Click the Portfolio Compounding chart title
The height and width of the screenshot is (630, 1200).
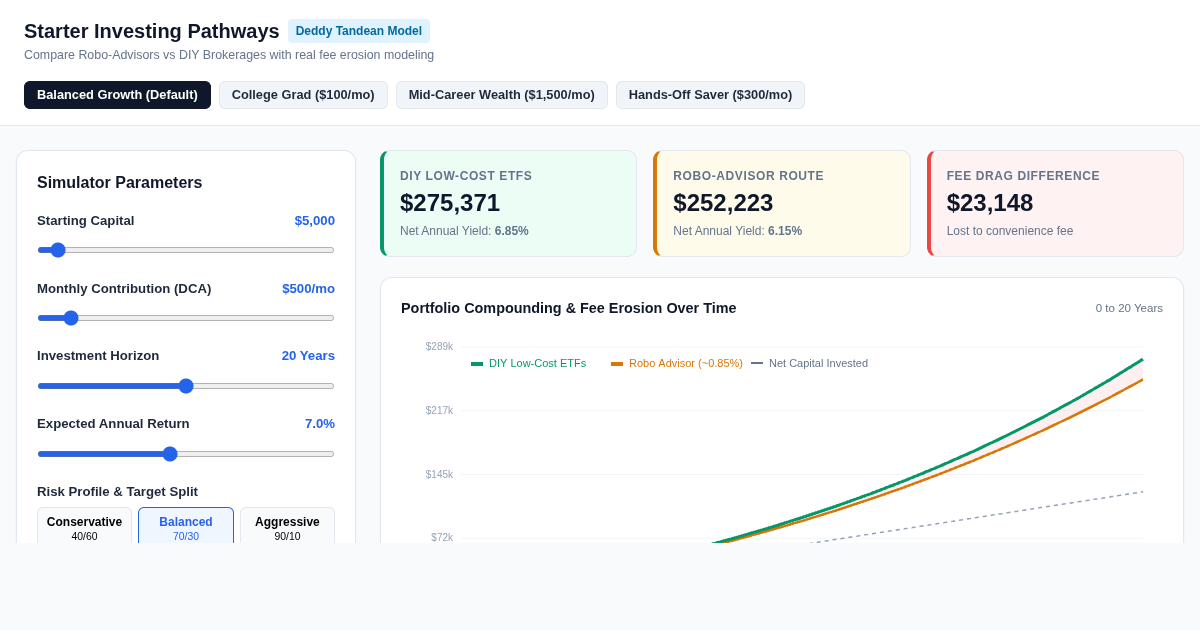point(569,308)
